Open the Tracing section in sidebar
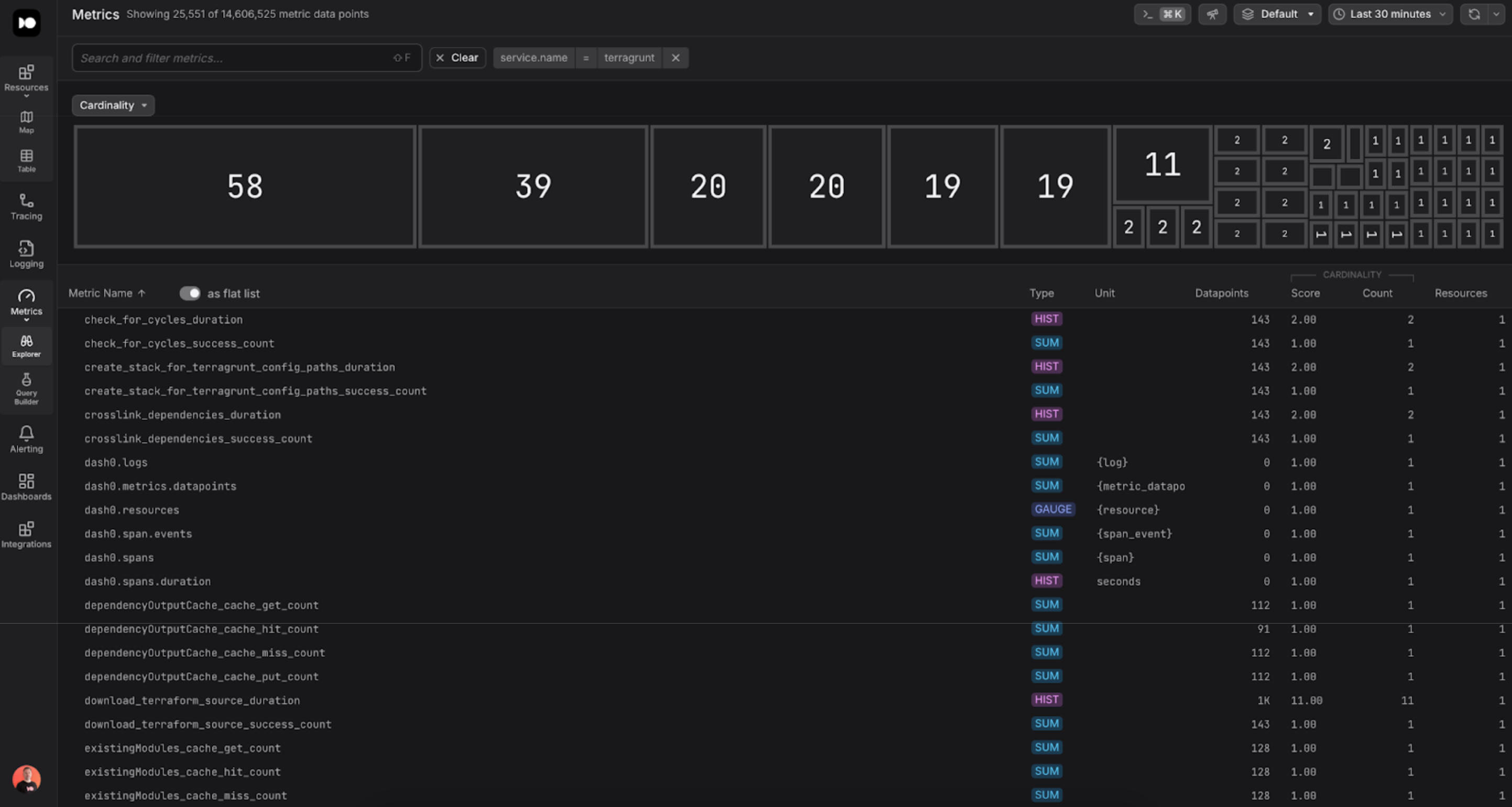1512x807 pixels. [x=26, y=207]
